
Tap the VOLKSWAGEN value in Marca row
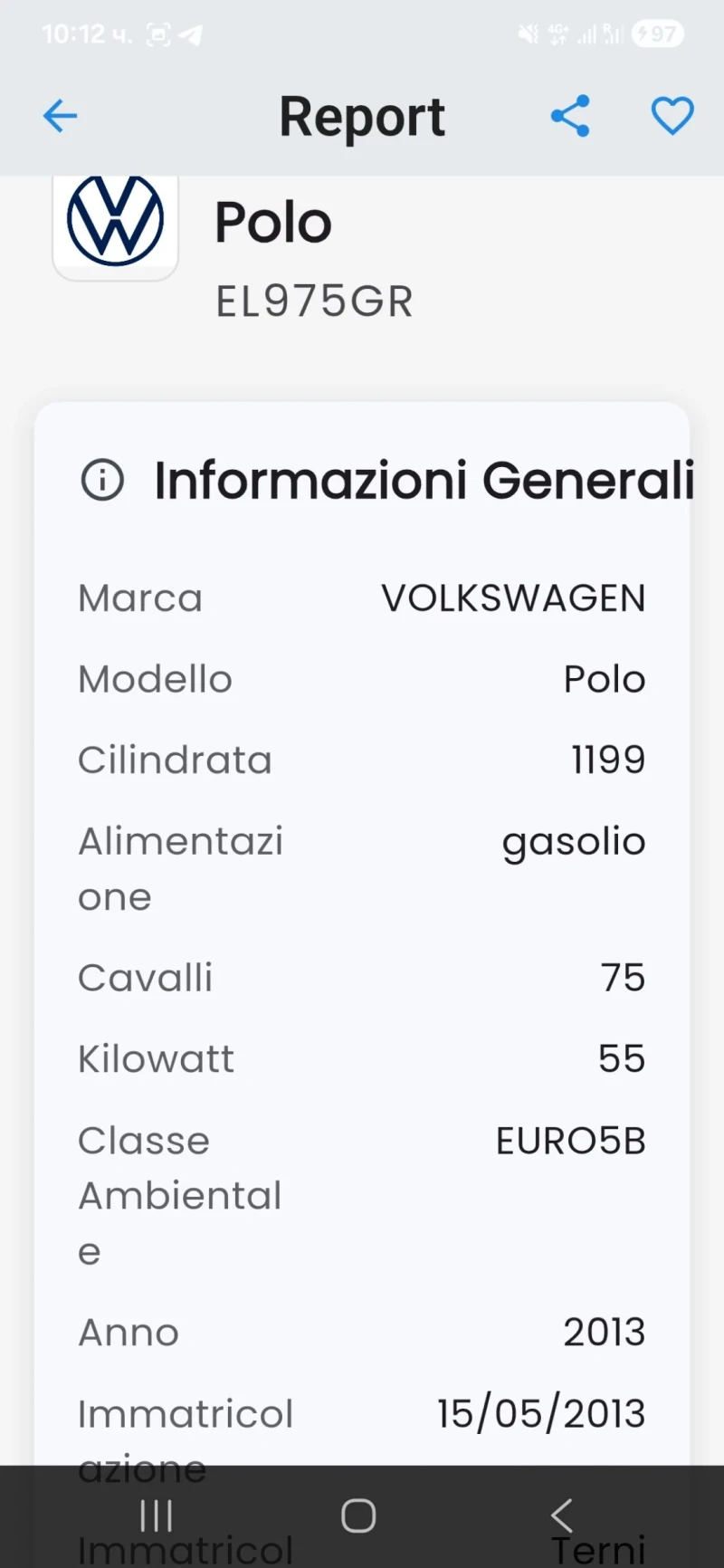pos(513,598)
